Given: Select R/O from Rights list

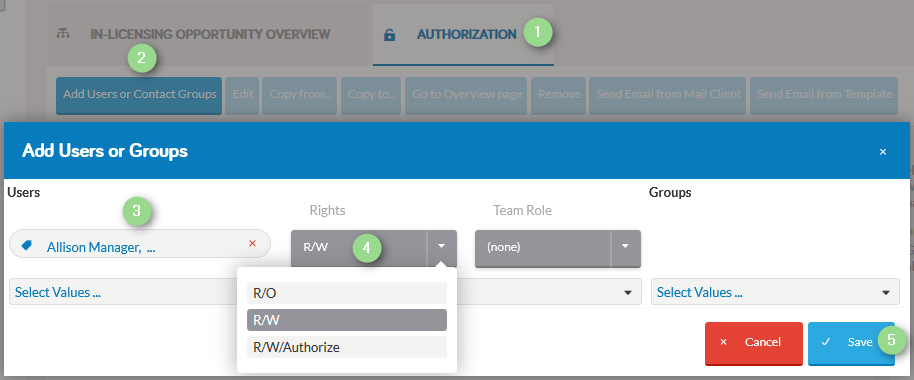Looking at the screenshot, I should click(347, 293).
